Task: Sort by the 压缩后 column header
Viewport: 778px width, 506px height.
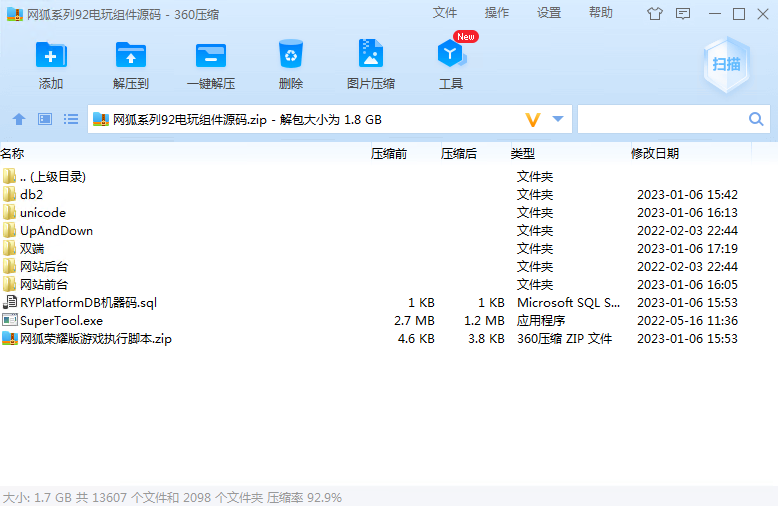Action: pos(458,153)
